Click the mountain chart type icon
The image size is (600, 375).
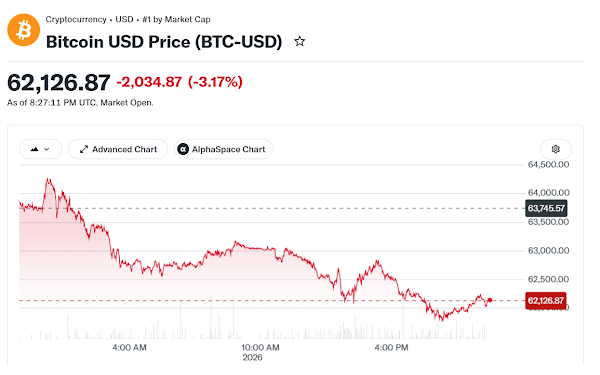tap(34, 149)
